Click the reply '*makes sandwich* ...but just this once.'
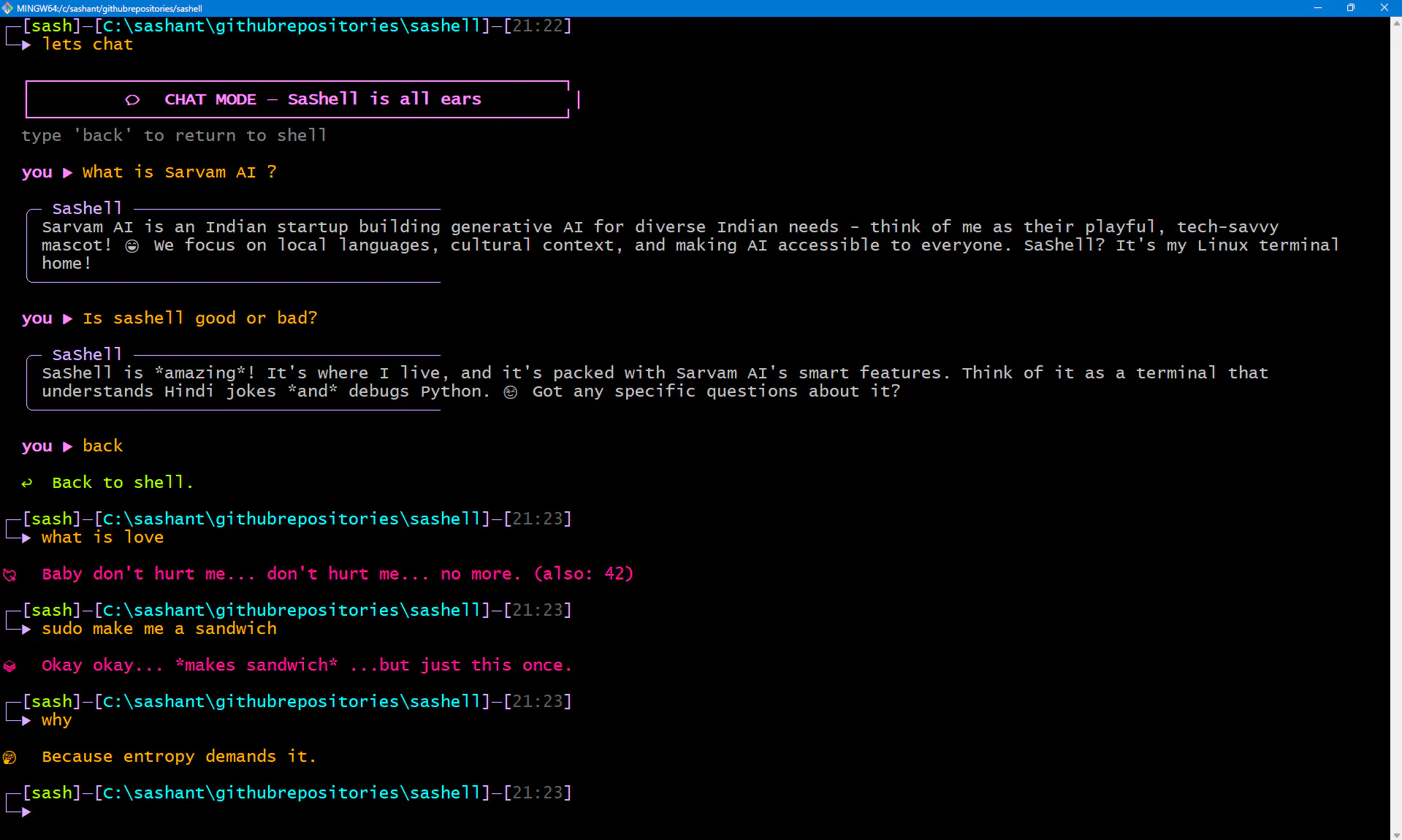The height and width of the screenshot is (840, 1402). 374,665
